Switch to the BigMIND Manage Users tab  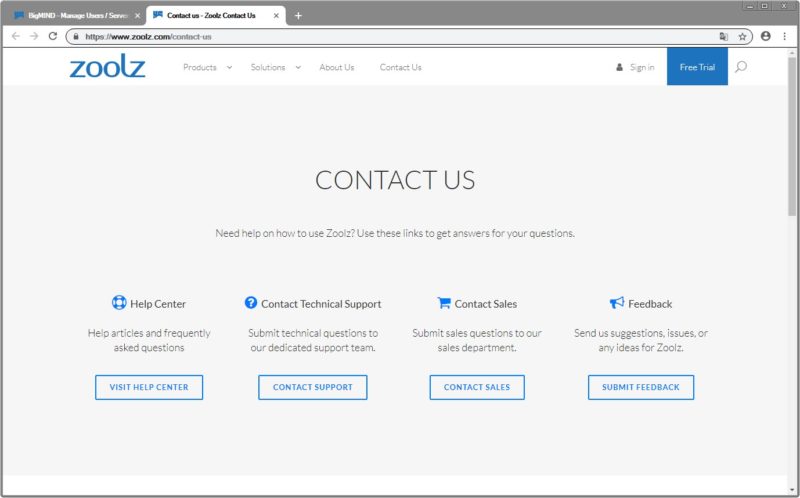click(77, 16)
